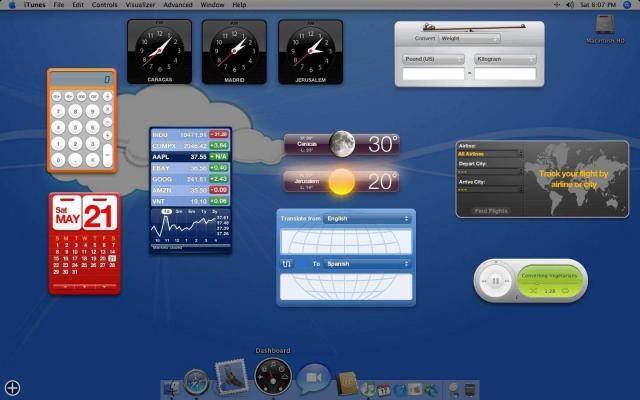Open the Advanced menu
Image resolution: width=640 pixels, height=400 pixels.
(x=178, y=4)
